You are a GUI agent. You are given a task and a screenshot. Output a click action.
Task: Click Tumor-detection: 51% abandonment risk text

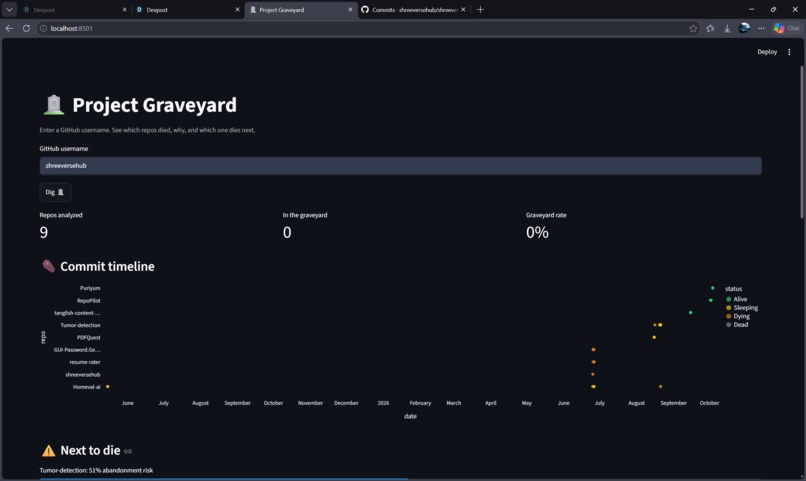(x=96, y=470)
